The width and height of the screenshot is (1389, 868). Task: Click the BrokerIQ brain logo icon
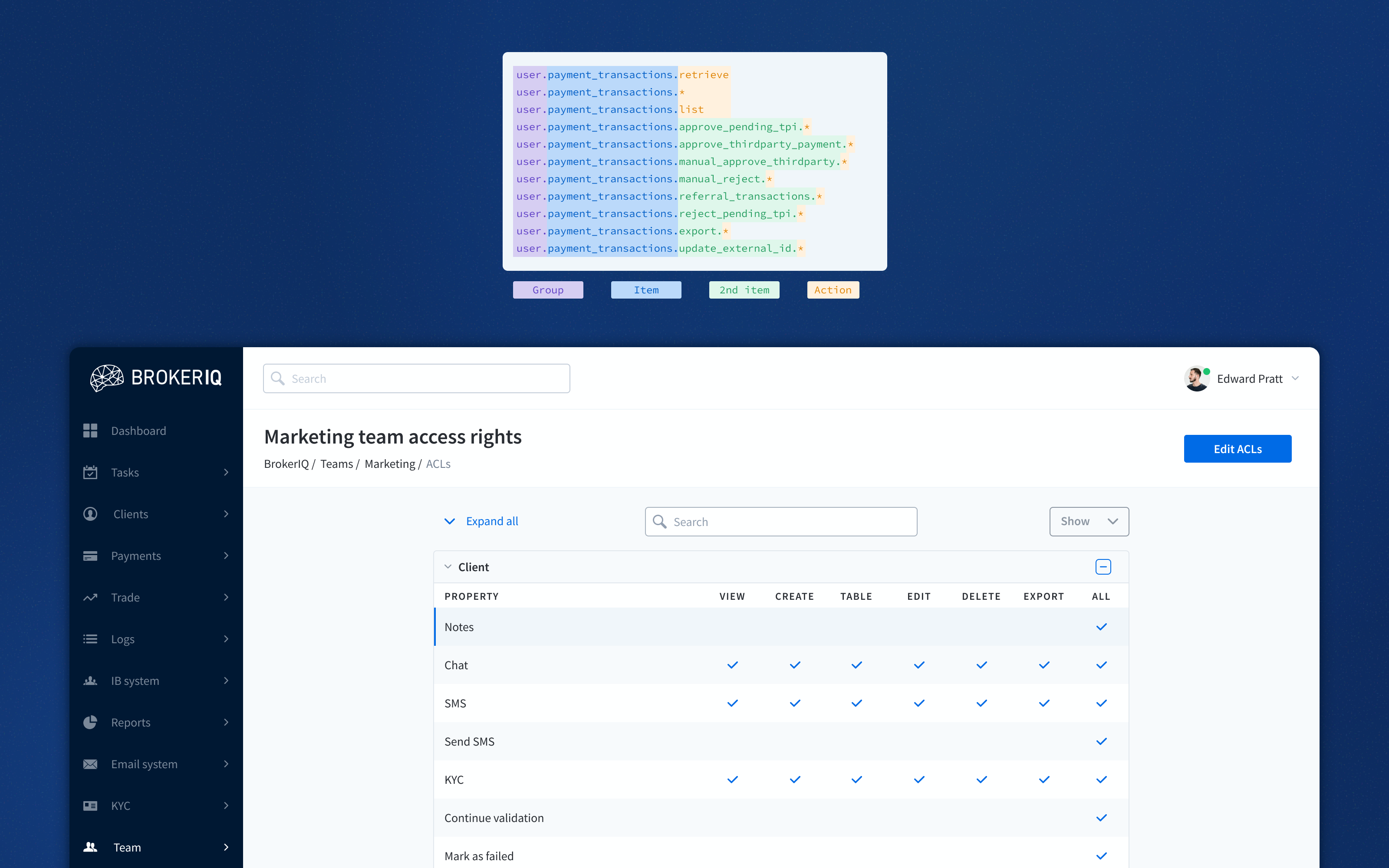[107, 378]
